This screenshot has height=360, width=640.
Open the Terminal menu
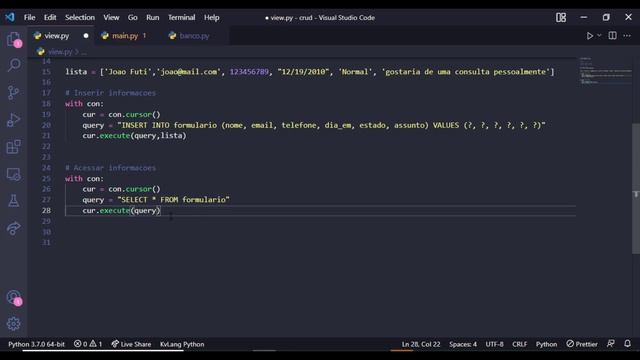point(181,18)
